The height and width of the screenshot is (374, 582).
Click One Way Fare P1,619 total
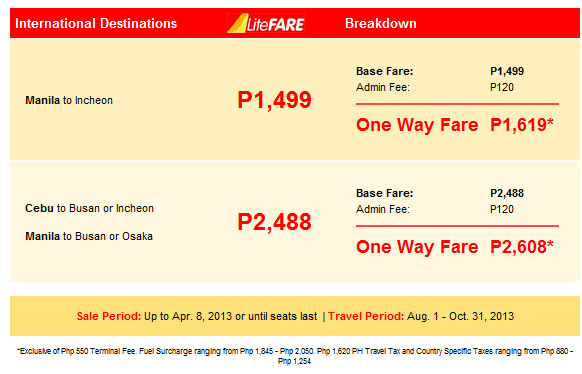click(x=455, y=125)
